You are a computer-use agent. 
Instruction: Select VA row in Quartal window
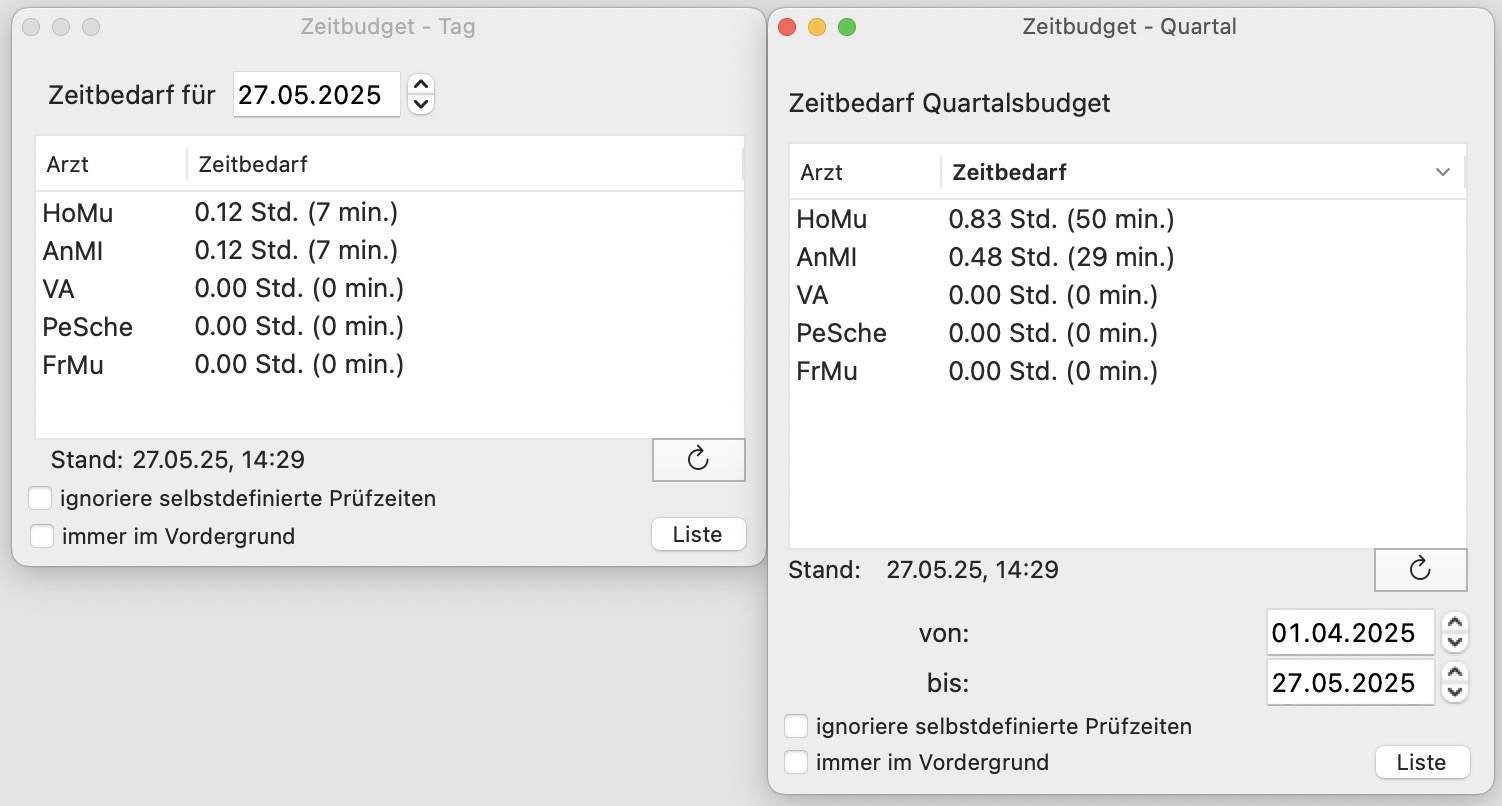point(1128,296)
